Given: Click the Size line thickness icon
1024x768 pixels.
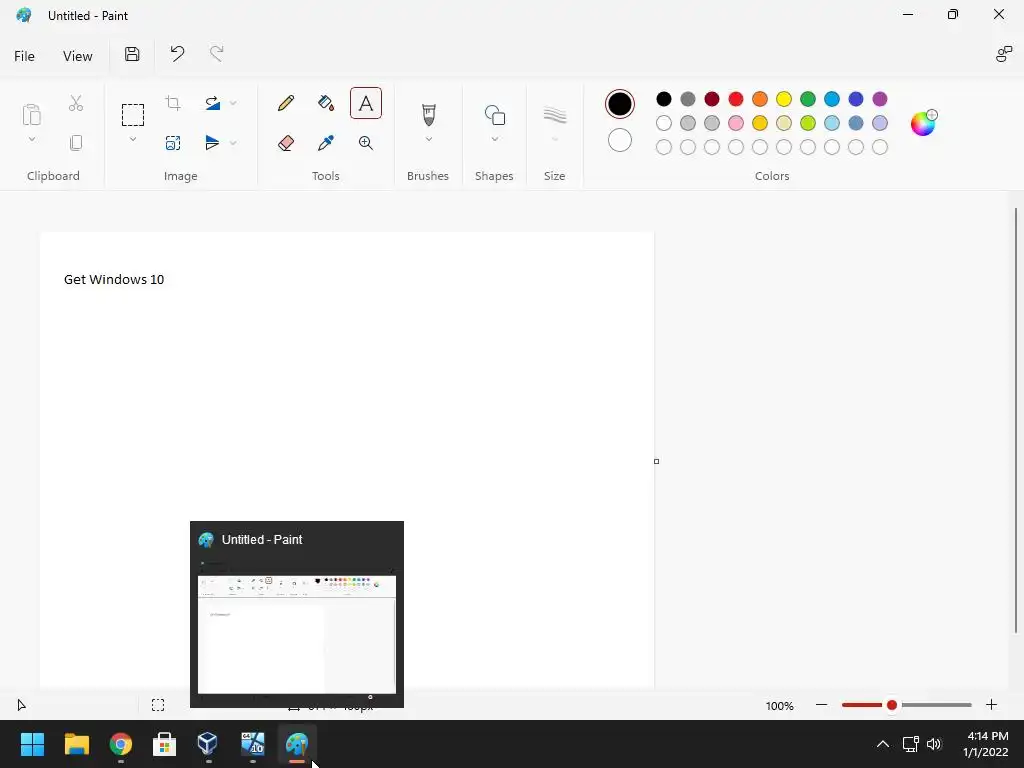Looking at the screenshot, I should [554, 116].
